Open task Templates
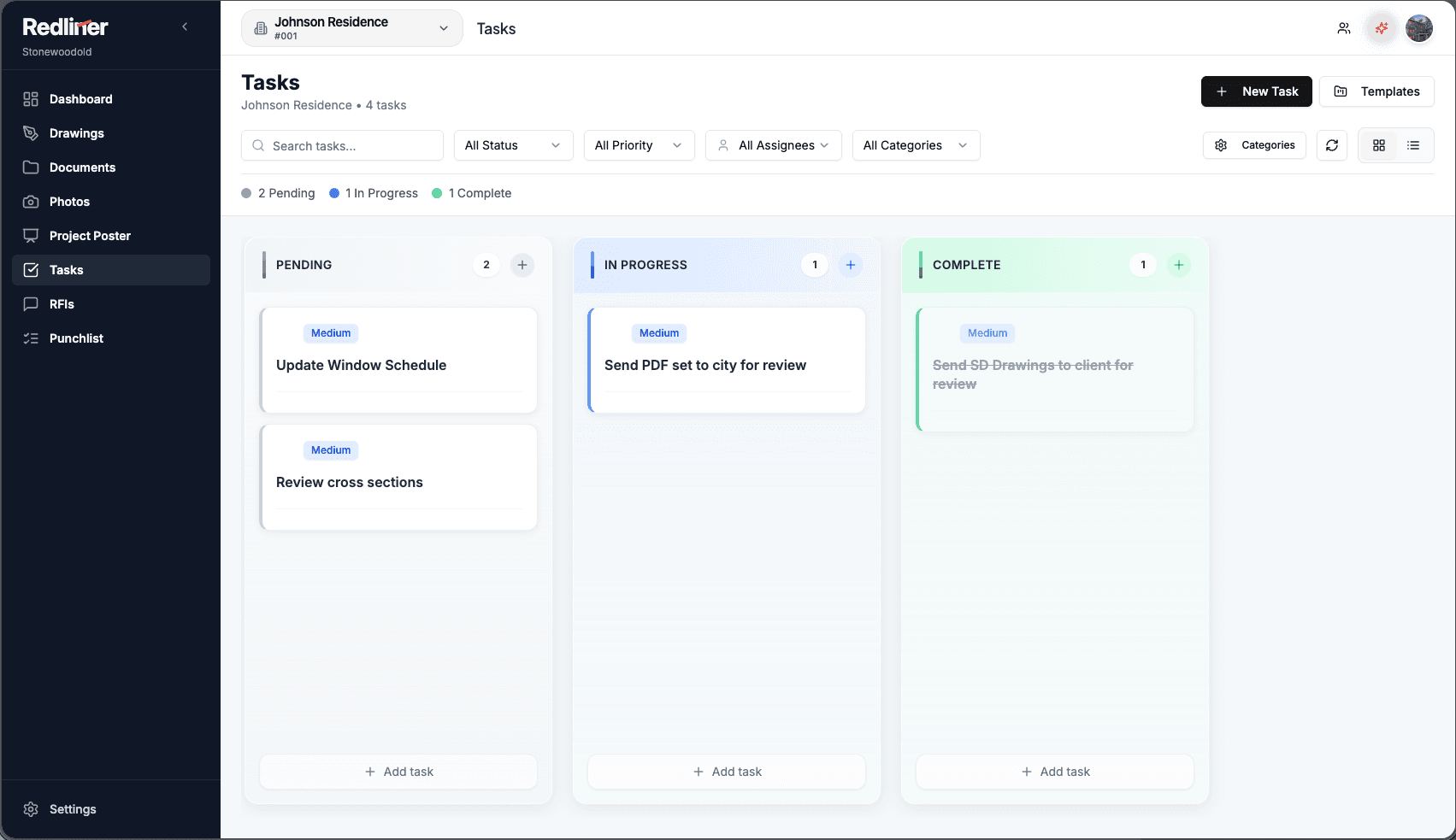This screenshot has height=840, width=1456. point(1376,91)
